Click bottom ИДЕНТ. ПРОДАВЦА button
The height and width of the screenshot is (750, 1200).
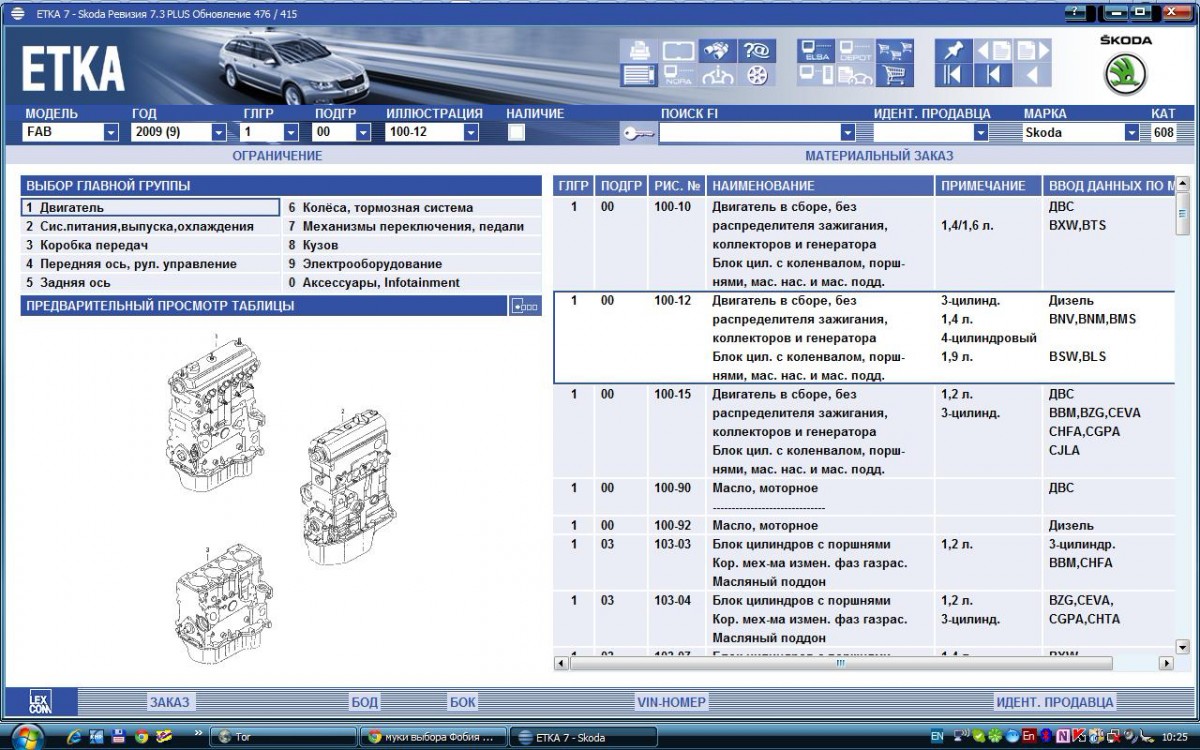[1054, 702]
